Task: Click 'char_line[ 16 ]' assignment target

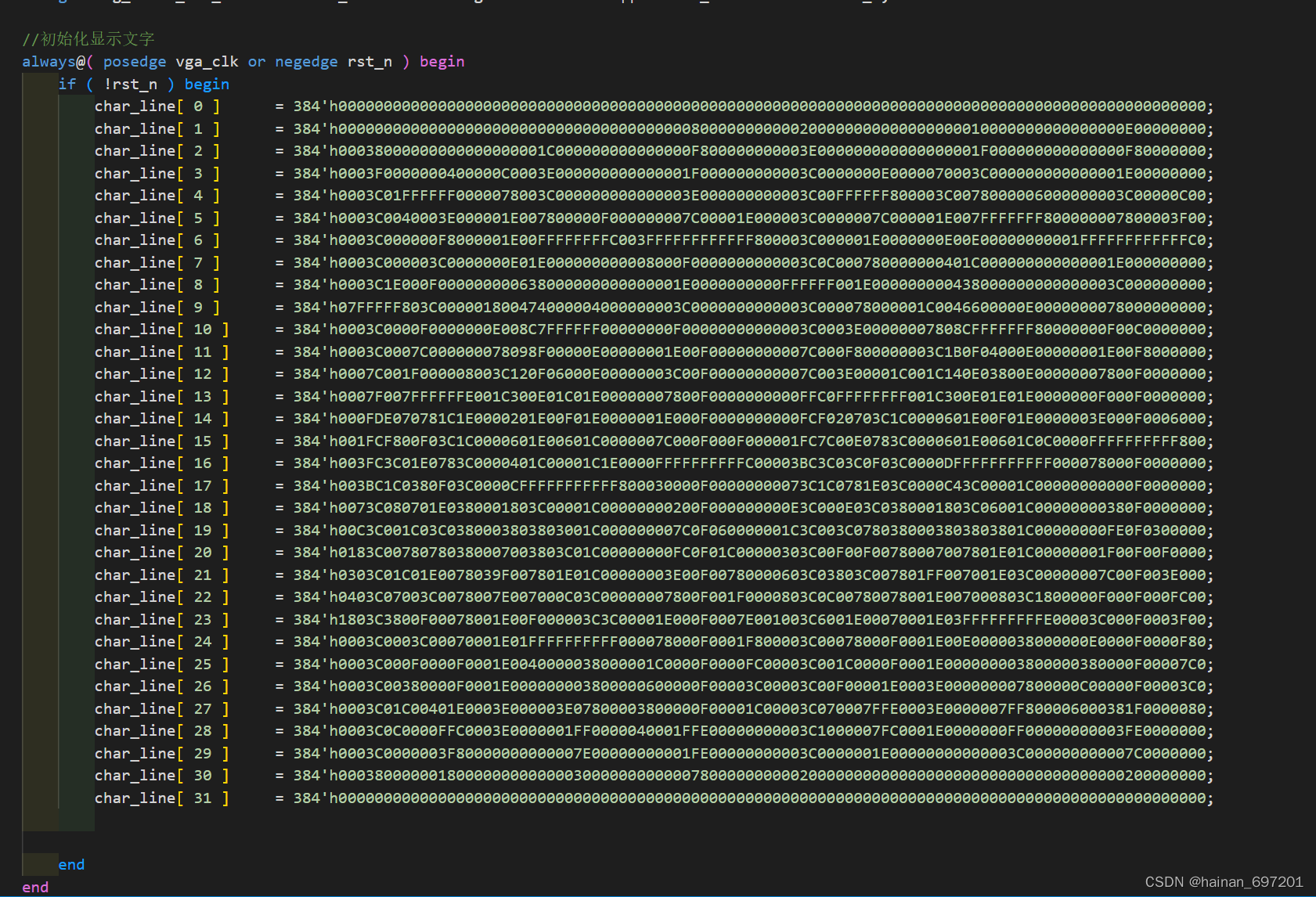Action: [162, 463]
